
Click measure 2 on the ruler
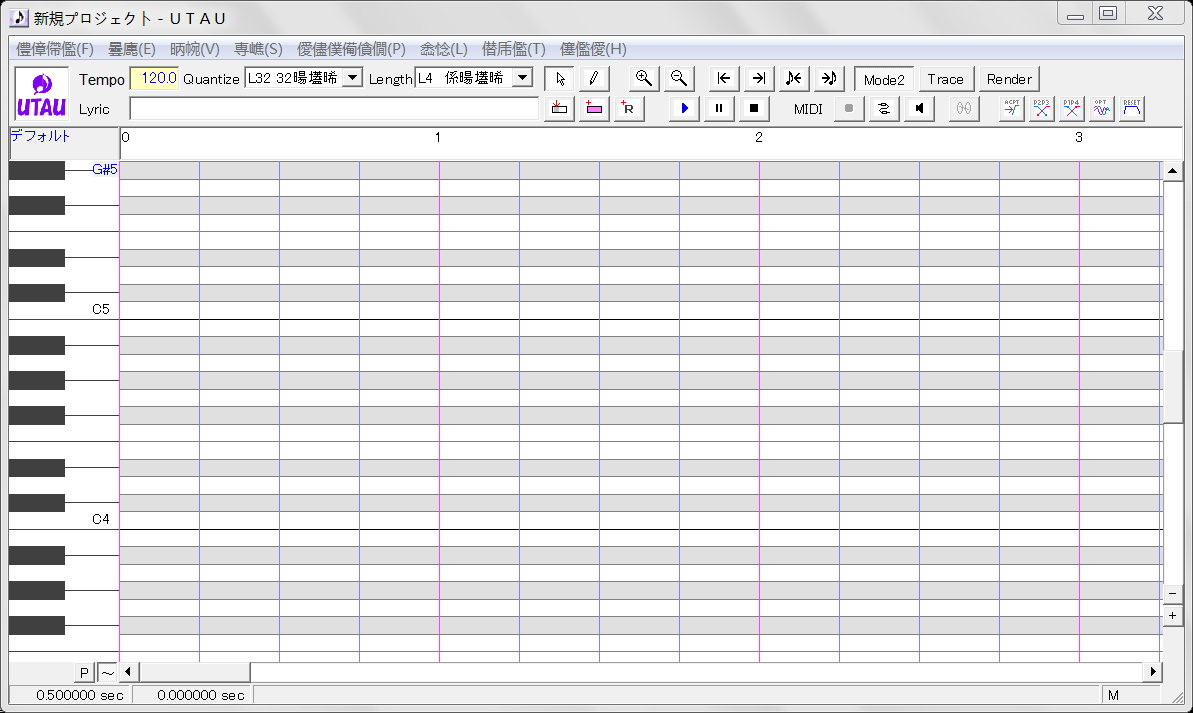pos(759,138)
